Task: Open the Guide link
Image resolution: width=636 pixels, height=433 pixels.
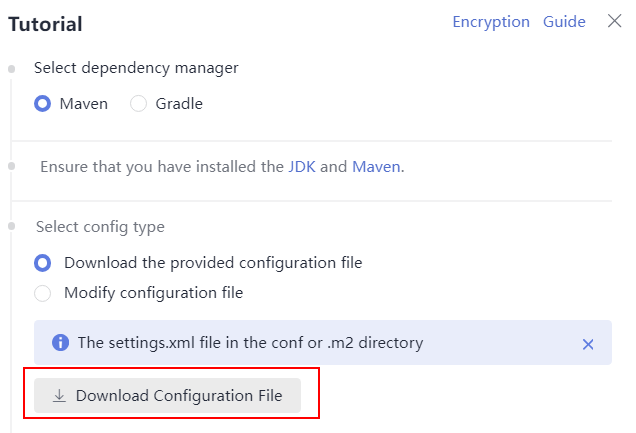Action: 564,21
